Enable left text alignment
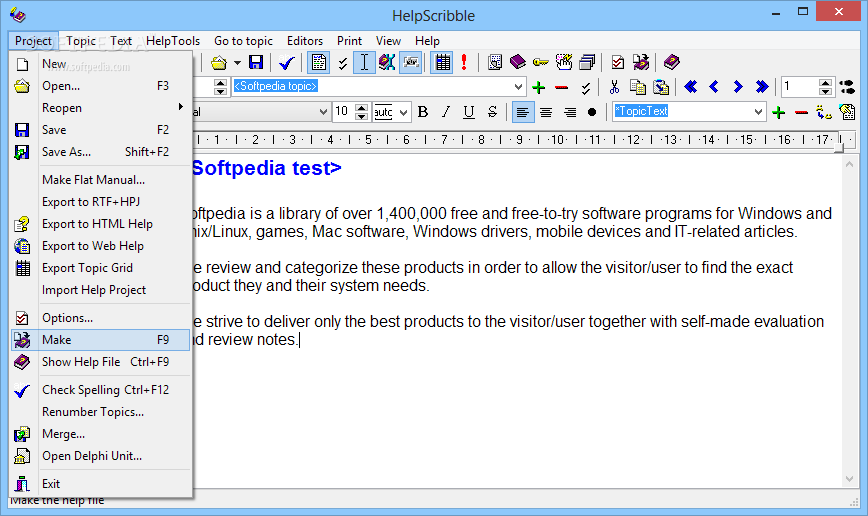The height and width of the screenshot is (516, 868). [523, 112]
